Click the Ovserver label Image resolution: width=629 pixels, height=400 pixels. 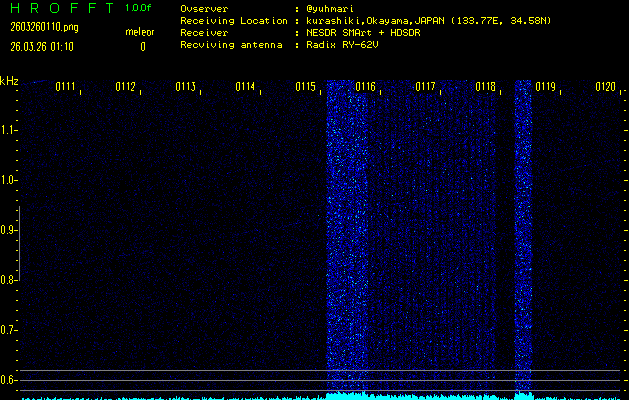coord(204,8)
